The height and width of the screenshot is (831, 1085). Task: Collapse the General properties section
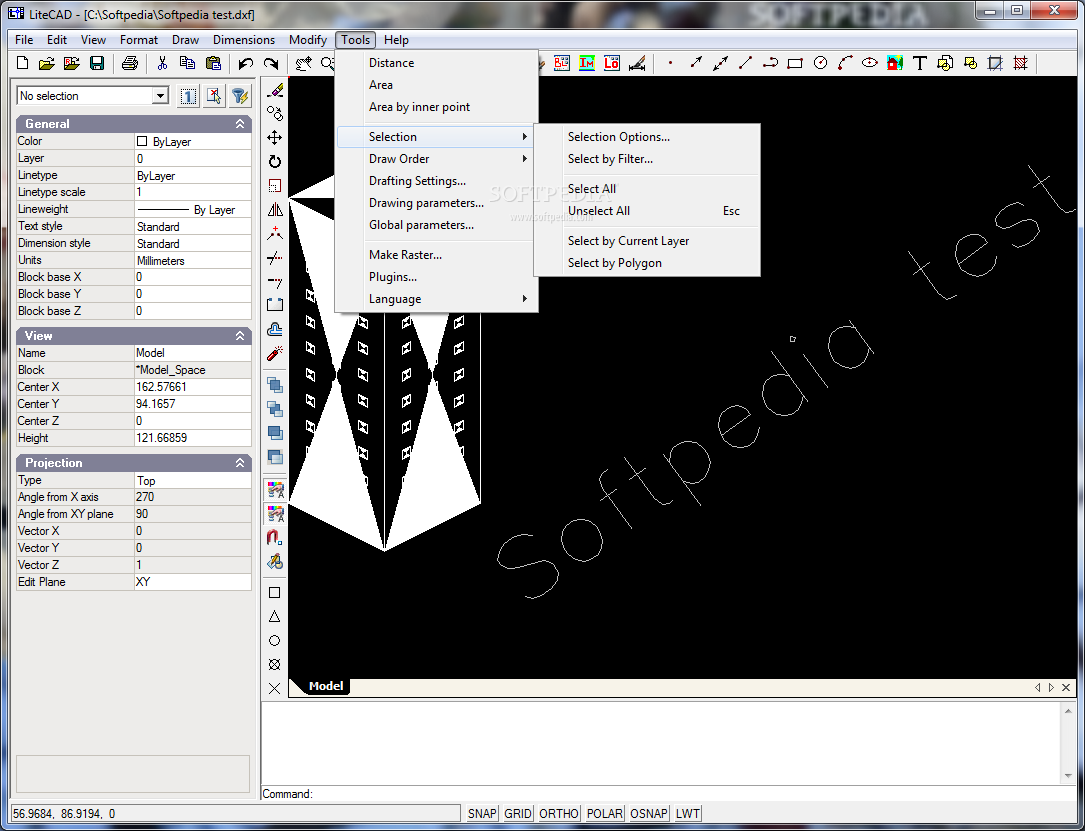click(x=240, y=124)
